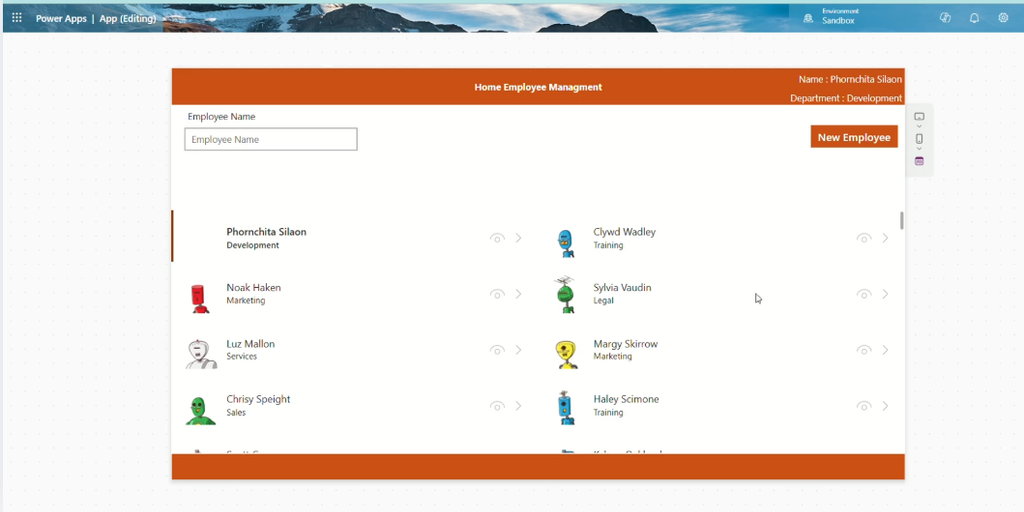Image resolution: width=1024 pixels, height=512 pixels.
Task: Expand the chevron under phone preview icon
Action: pyautogui.click(x=919, y=149)
